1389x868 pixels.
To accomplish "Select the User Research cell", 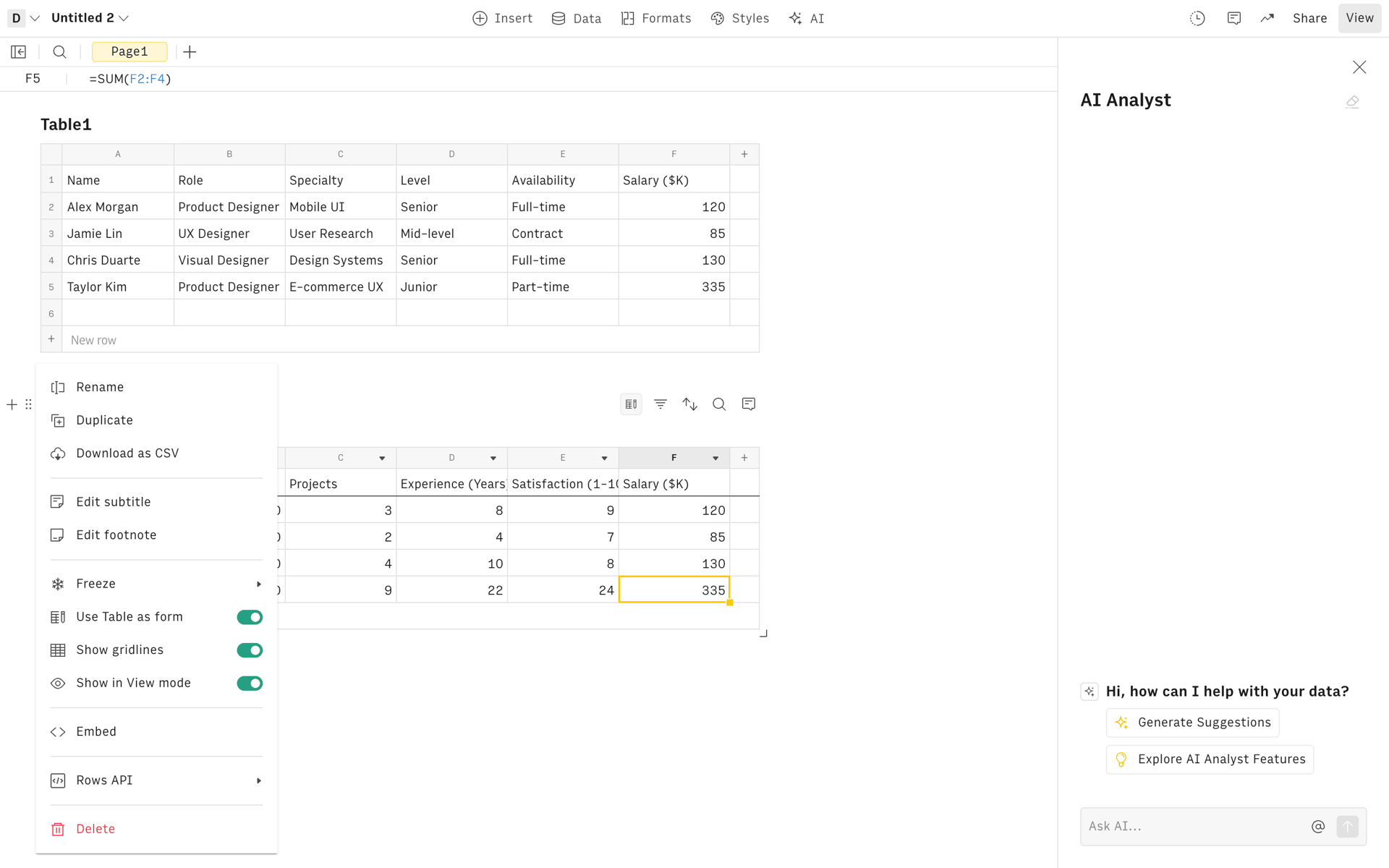I will click(341, 234).
